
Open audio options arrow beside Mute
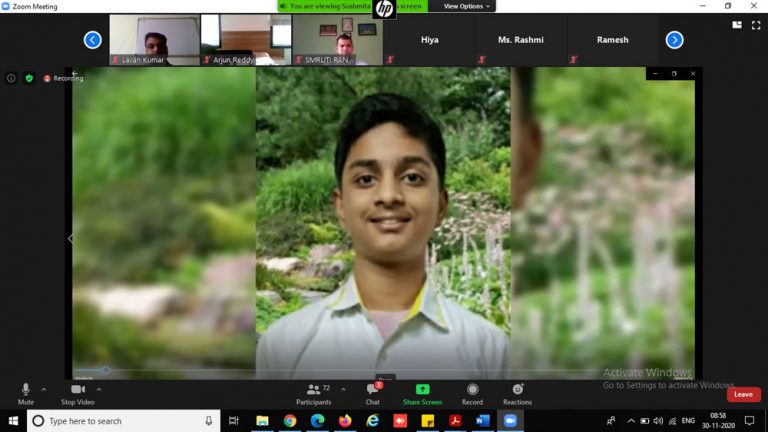click(44, 389)
